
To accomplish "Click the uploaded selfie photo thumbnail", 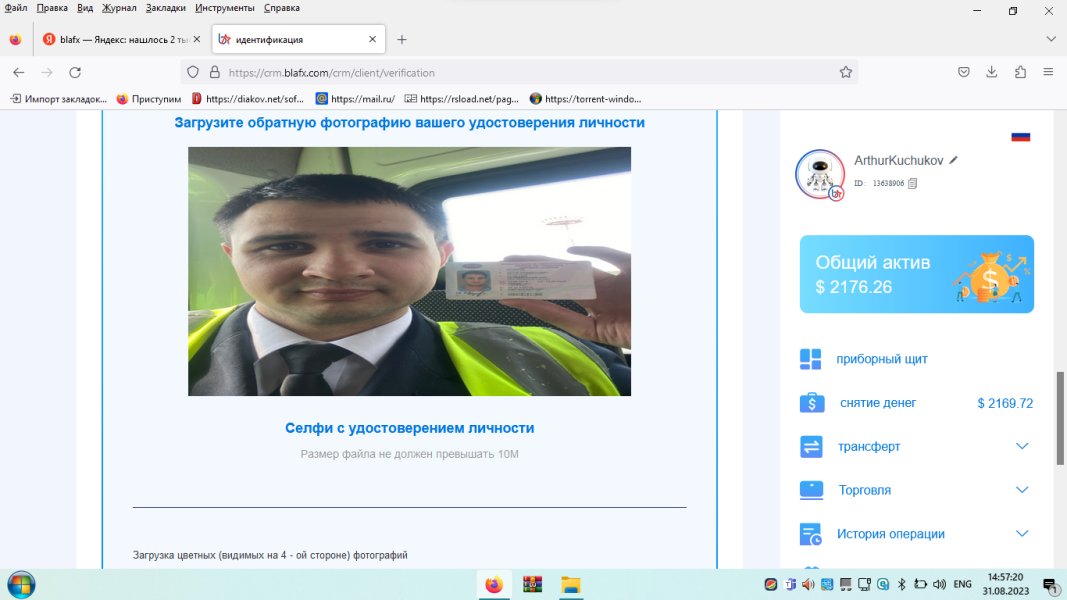I will (409, 271).
